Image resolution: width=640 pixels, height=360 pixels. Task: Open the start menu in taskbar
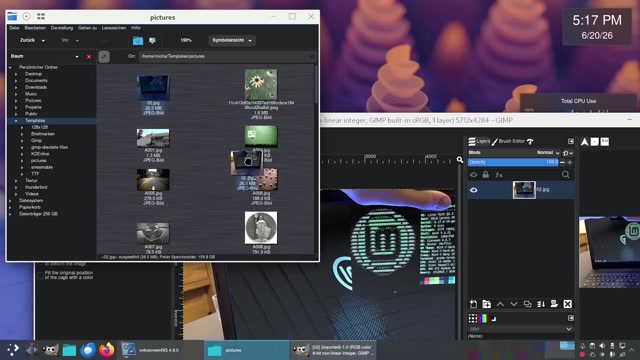click(13, 350)
